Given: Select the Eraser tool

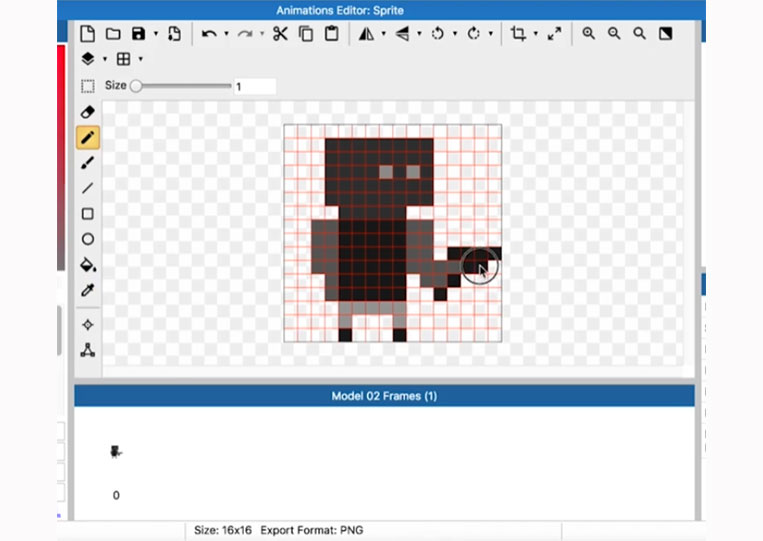Looking at the screenshot, I should tap(88, 112).
